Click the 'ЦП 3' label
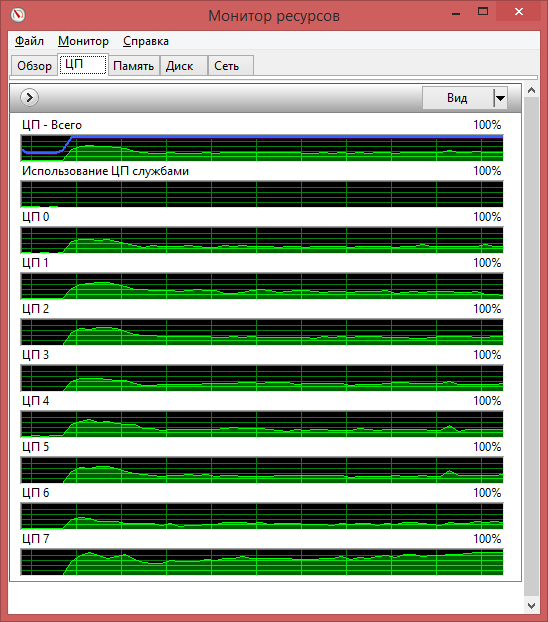 [x=36, y=355]
